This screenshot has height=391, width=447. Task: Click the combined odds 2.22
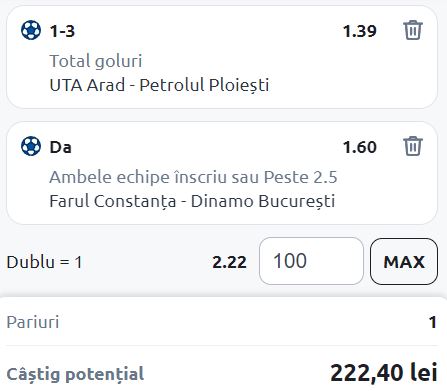229,262
